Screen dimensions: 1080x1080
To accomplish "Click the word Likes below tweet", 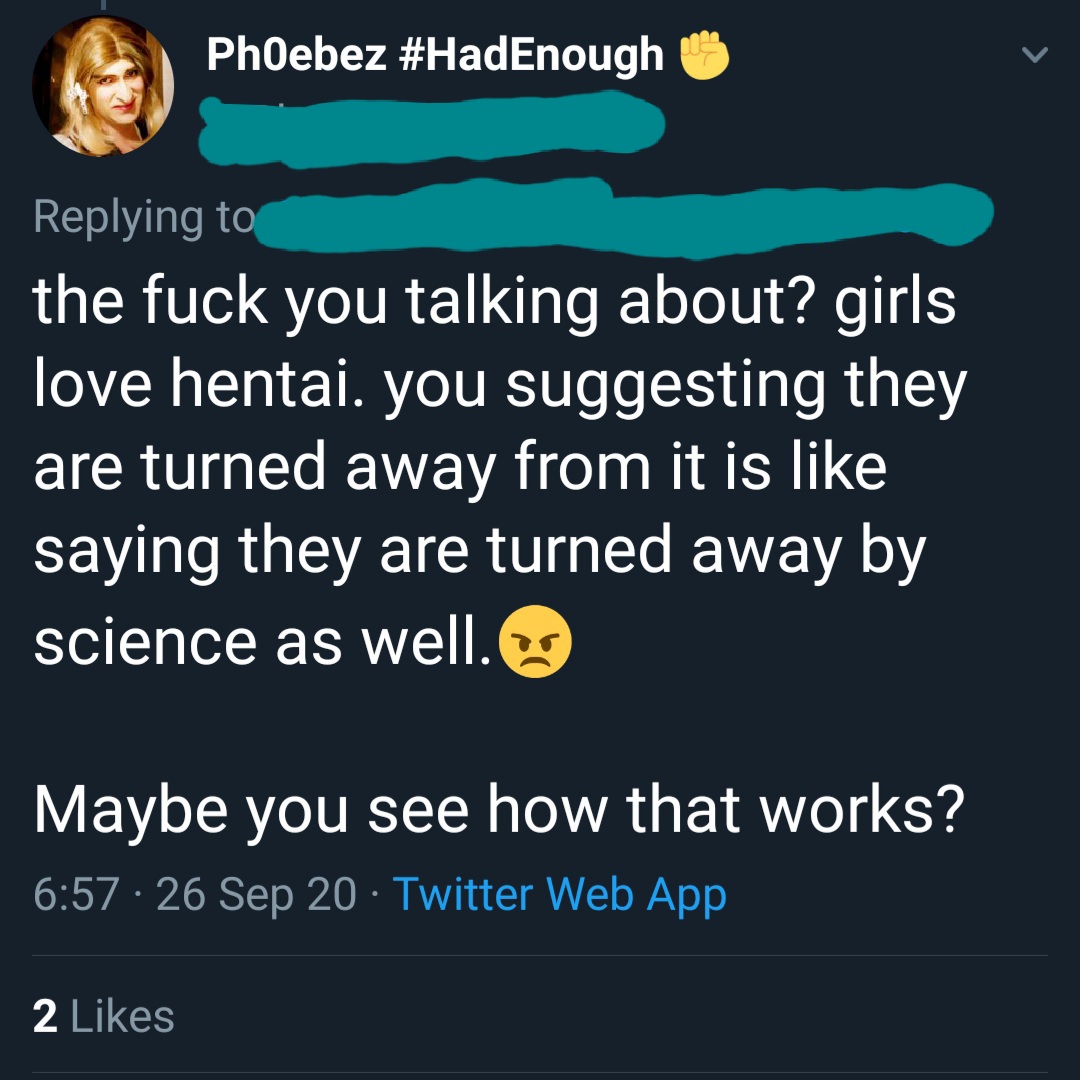I will (123, 1017).
